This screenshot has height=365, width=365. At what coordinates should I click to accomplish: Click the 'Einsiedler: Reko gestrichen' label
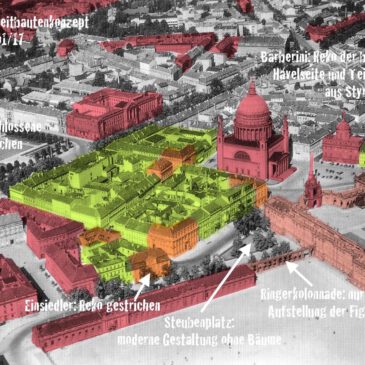[x=92, y=306]
